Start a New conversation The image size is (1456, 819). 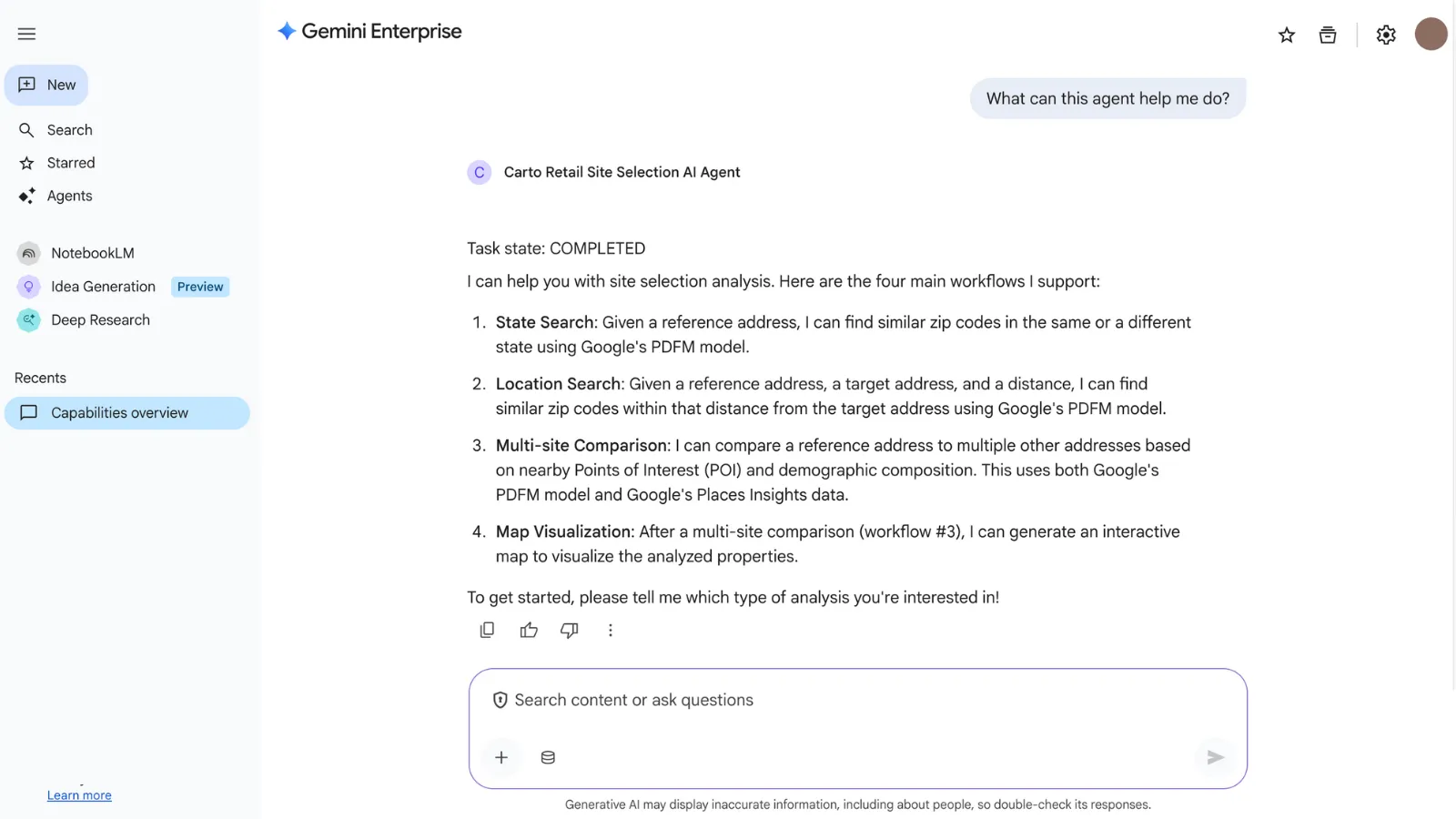coord(46,84)
